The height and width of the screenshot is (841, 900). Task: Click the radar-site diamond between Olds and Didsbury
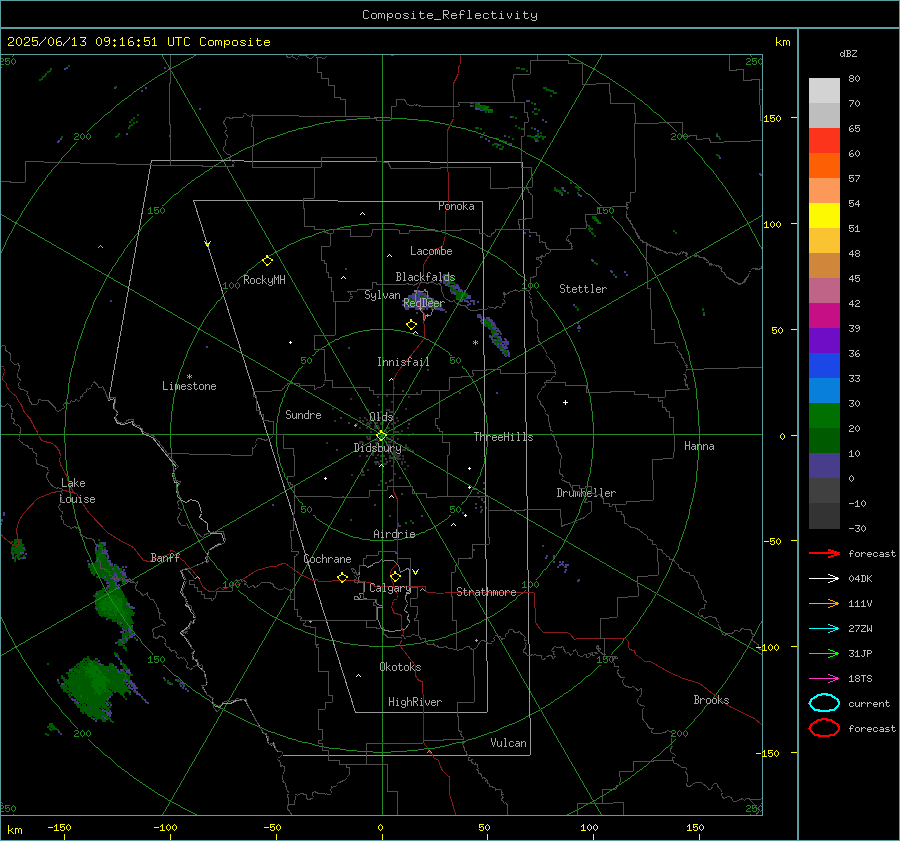point(381,436)
